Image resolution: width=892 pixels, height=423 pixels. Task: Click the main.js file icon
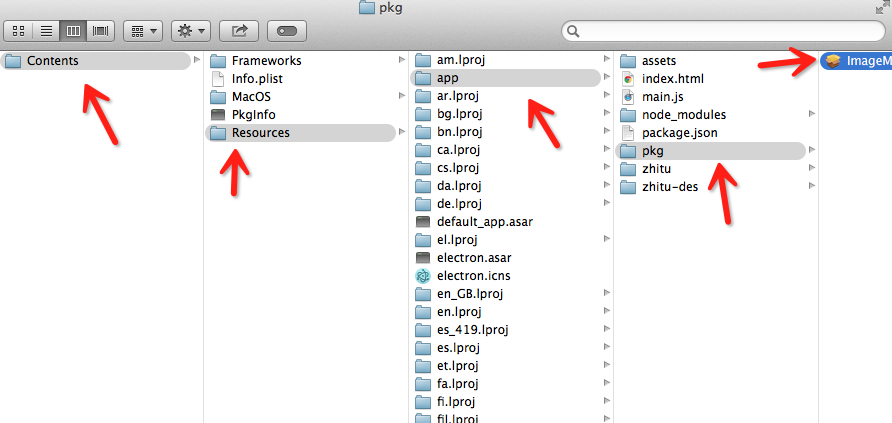[x=627, y=97]
